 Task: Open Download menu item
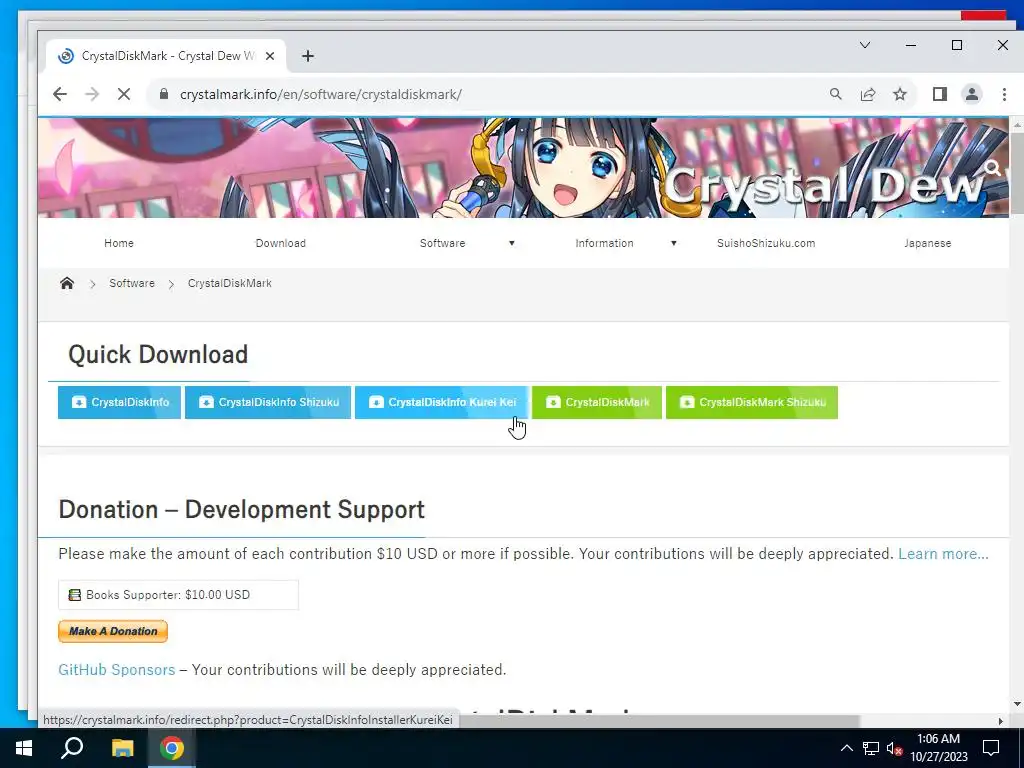click(281, 243)
